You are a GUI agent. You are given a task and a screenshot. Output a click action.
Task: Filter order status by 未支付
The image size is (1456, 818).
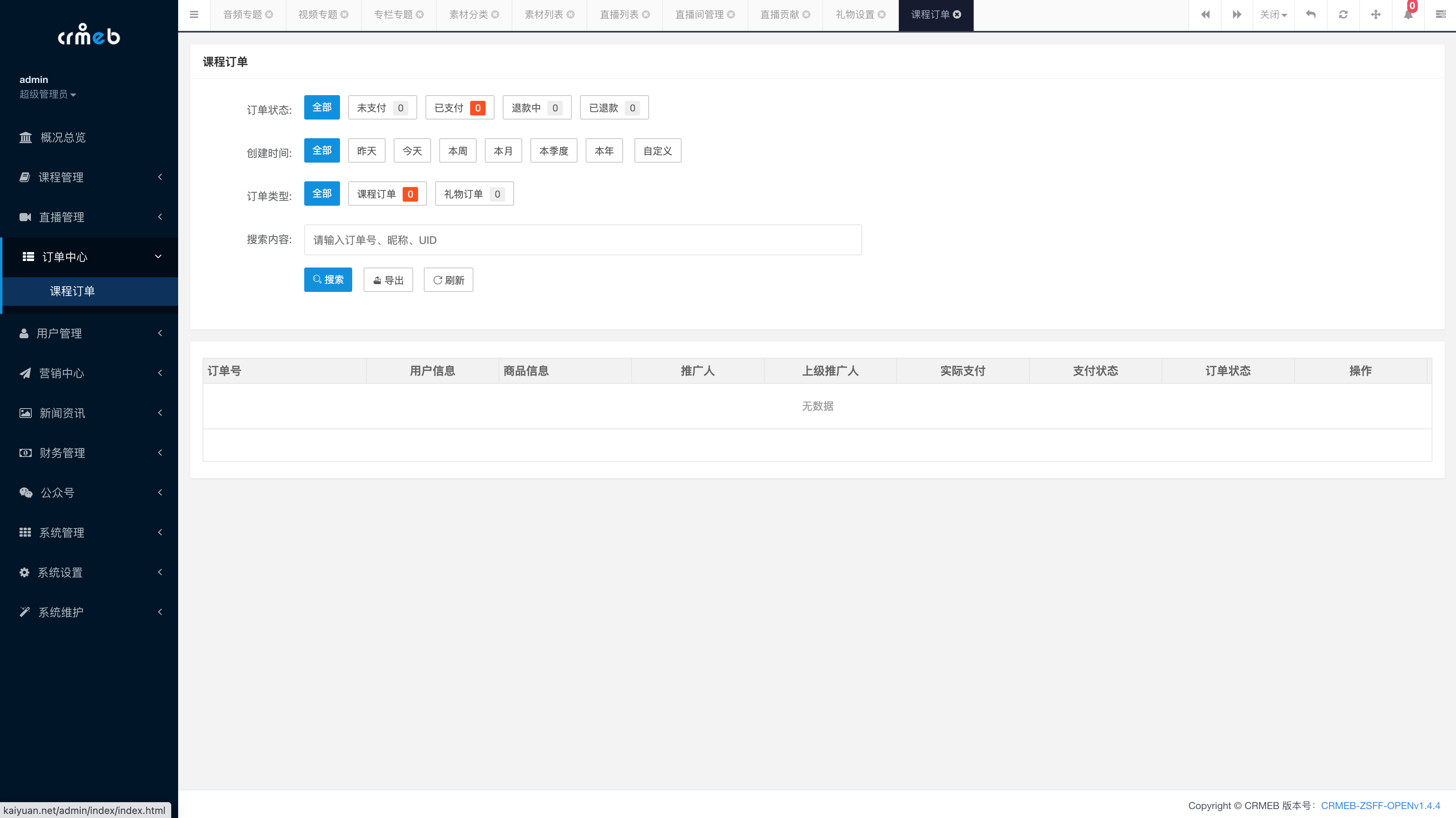(382, 107)
